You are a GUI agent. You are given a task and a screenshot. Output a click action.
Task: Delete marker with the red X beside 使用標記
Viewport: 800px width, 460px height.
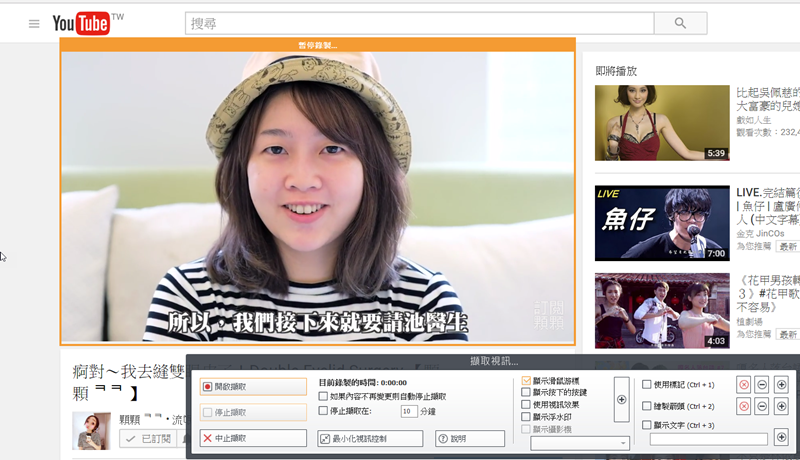tap(744, 385)
